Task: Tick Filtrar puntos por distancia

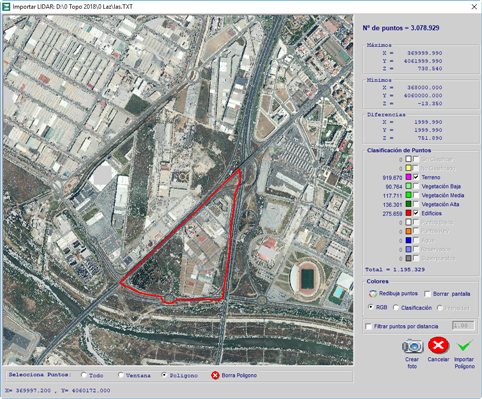Action: pos(369,326)
